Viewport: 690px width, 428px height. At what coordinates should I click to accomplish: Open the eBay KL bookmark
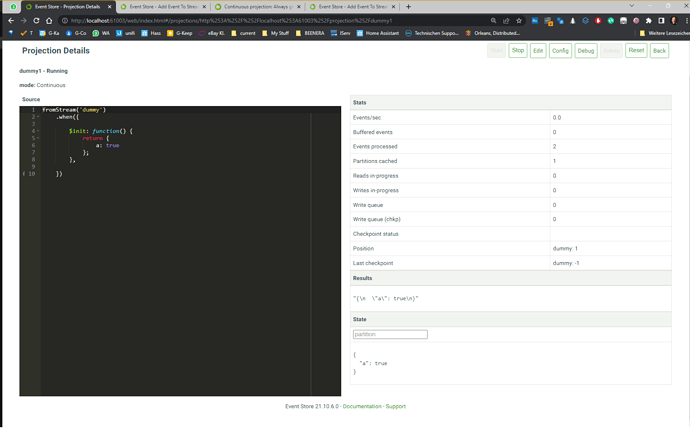click(212, 33)
